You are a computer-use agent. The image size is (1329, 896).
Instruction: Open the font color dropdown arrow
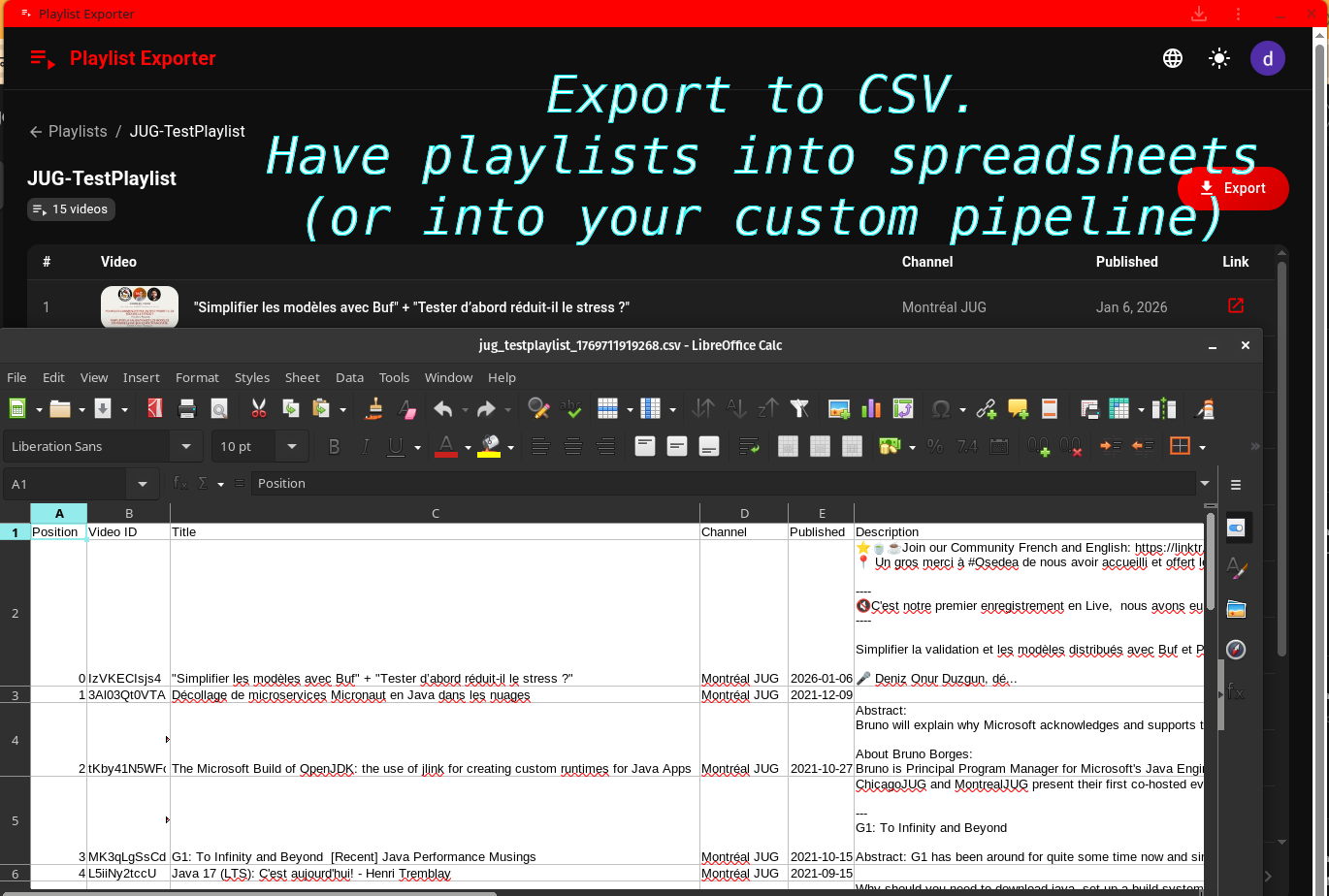point(467,446)
